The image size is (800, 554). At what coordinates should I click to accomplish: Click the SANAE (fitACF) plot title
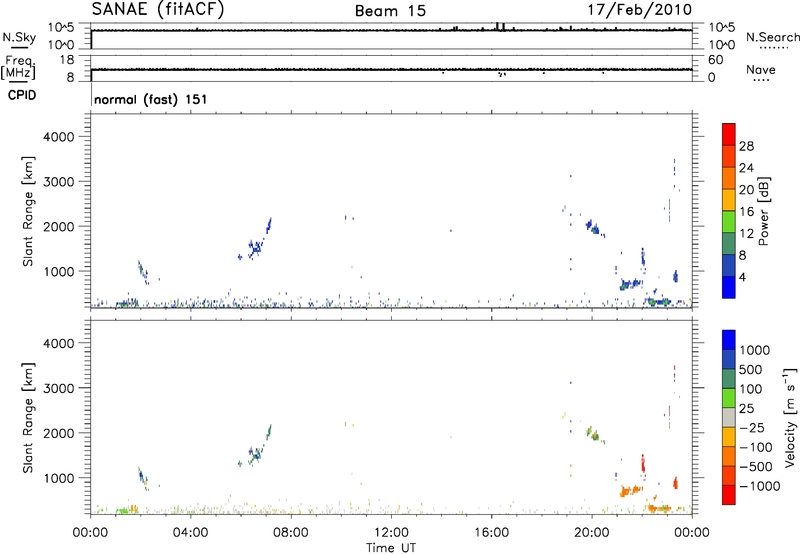coord(158,10)
